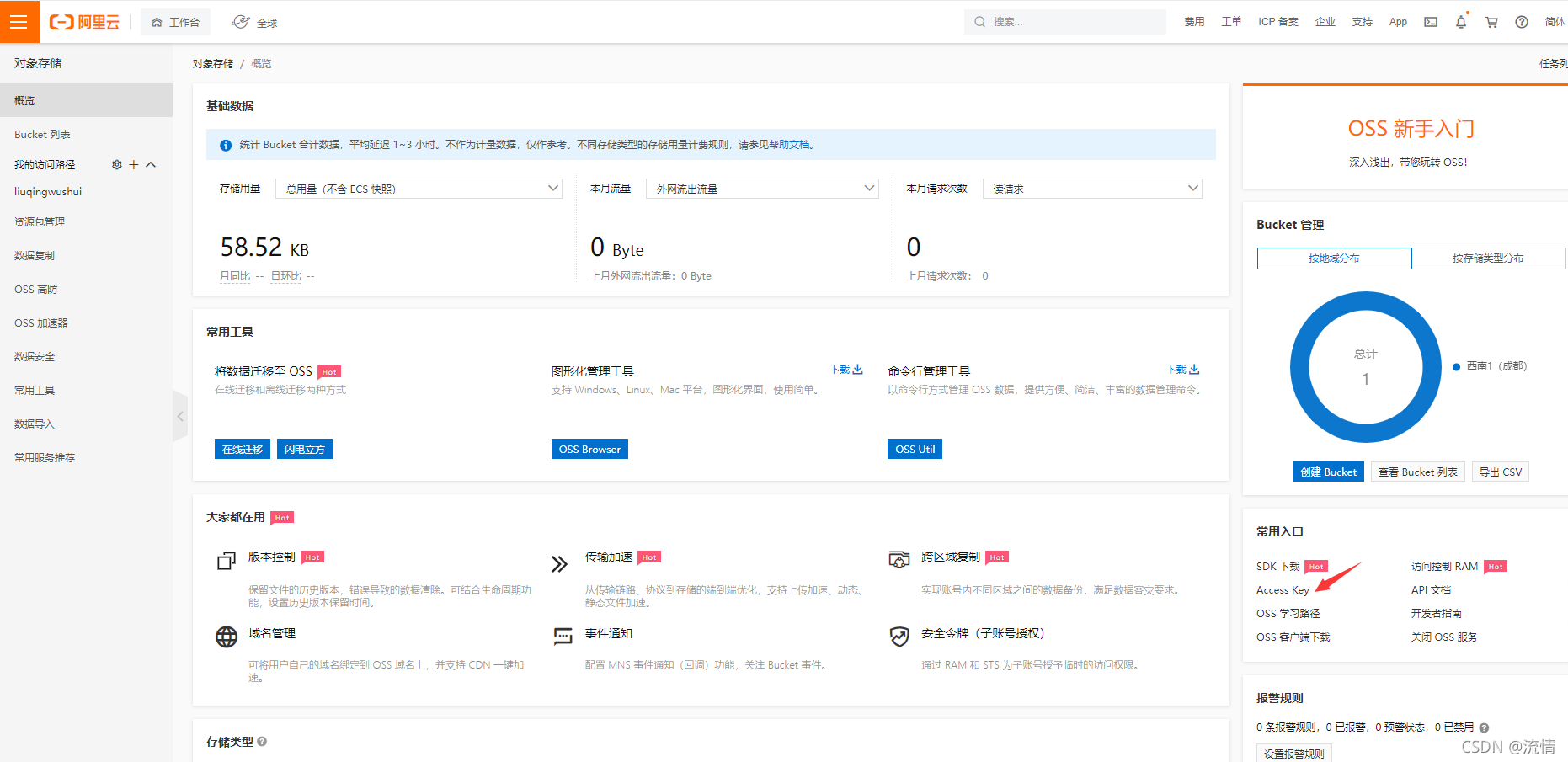Click the info icon in the notice banner

(x=226, y=145)
